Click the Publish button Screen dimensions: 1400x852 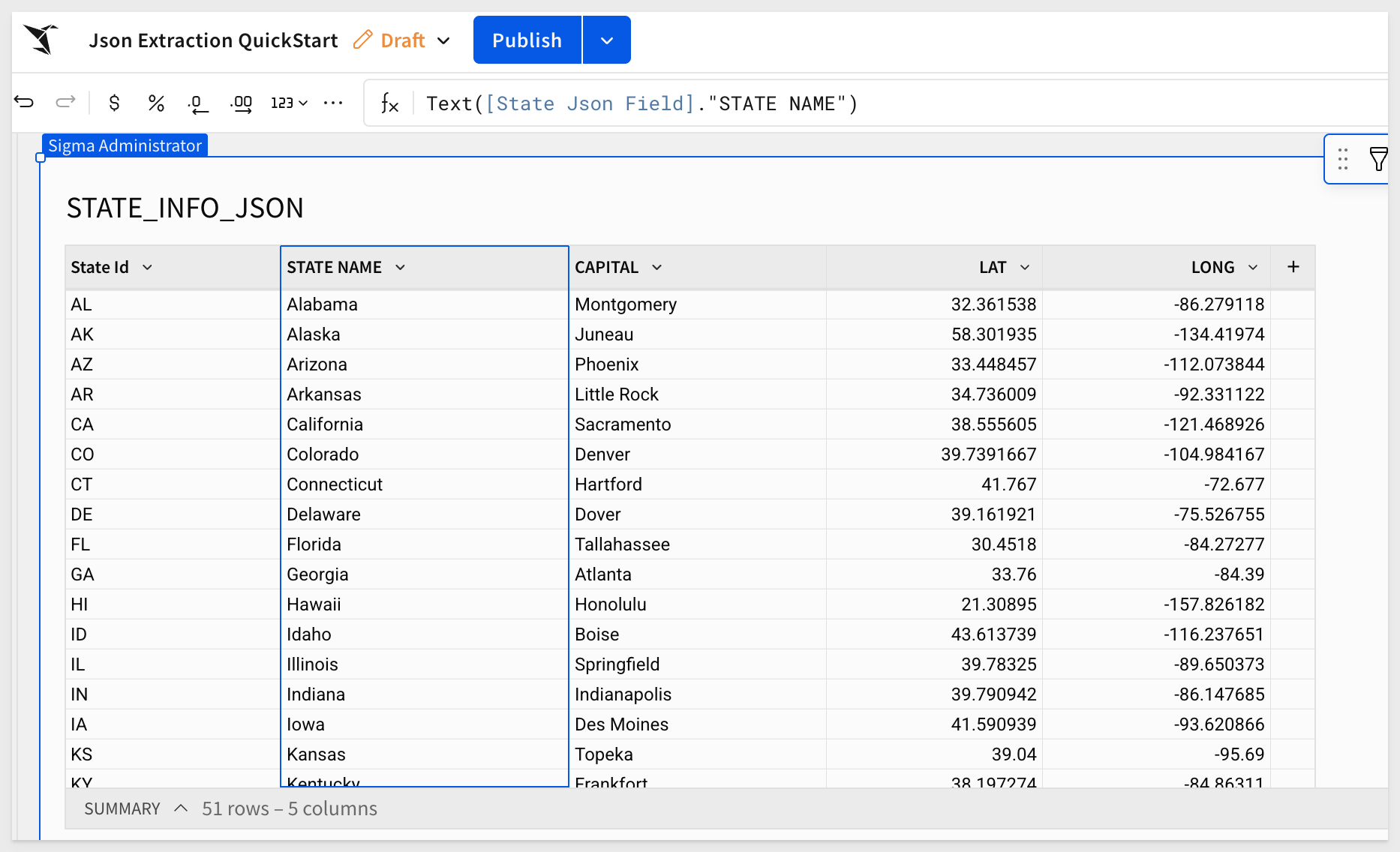tap(527, 40)
